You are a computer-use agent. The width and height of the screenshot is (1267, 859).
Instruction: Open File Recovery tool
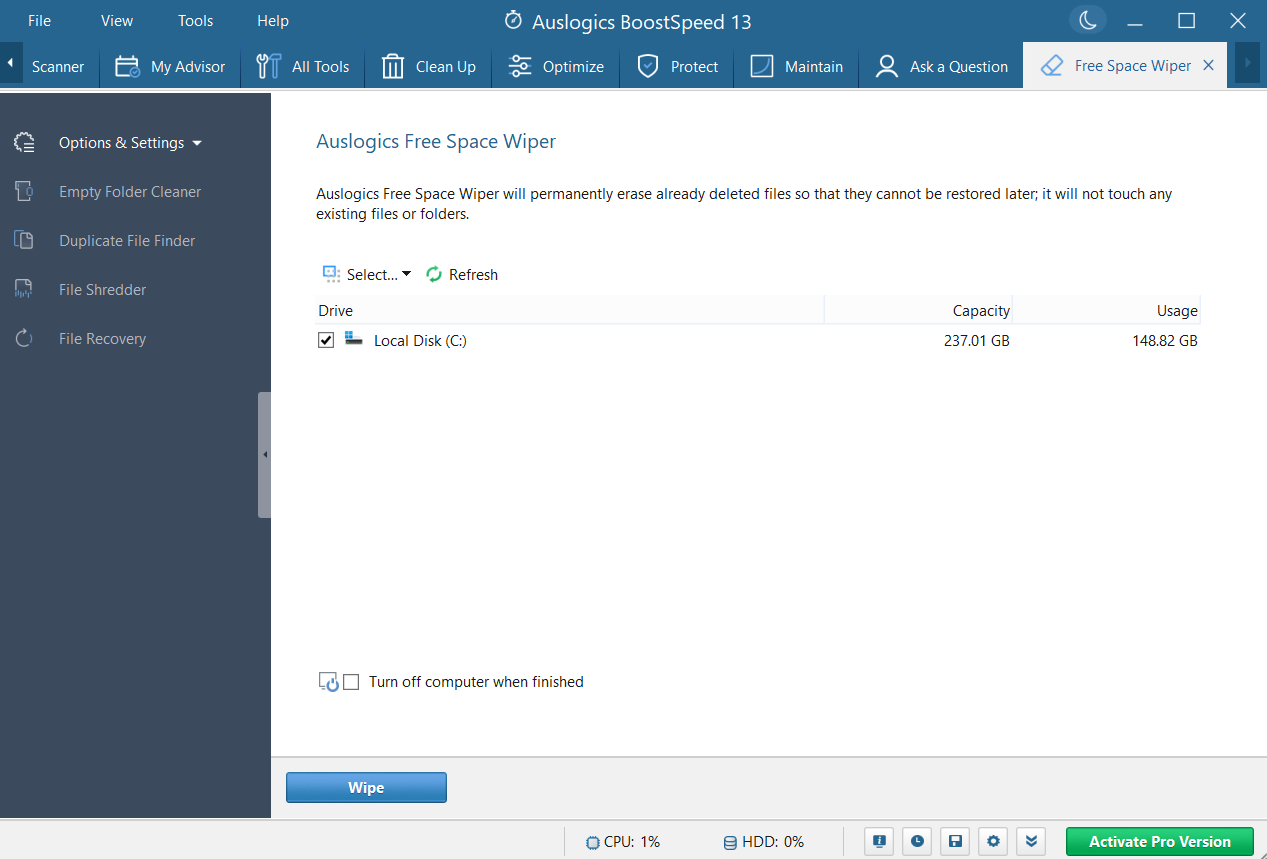pyautogui.click(x=102, y=339)
